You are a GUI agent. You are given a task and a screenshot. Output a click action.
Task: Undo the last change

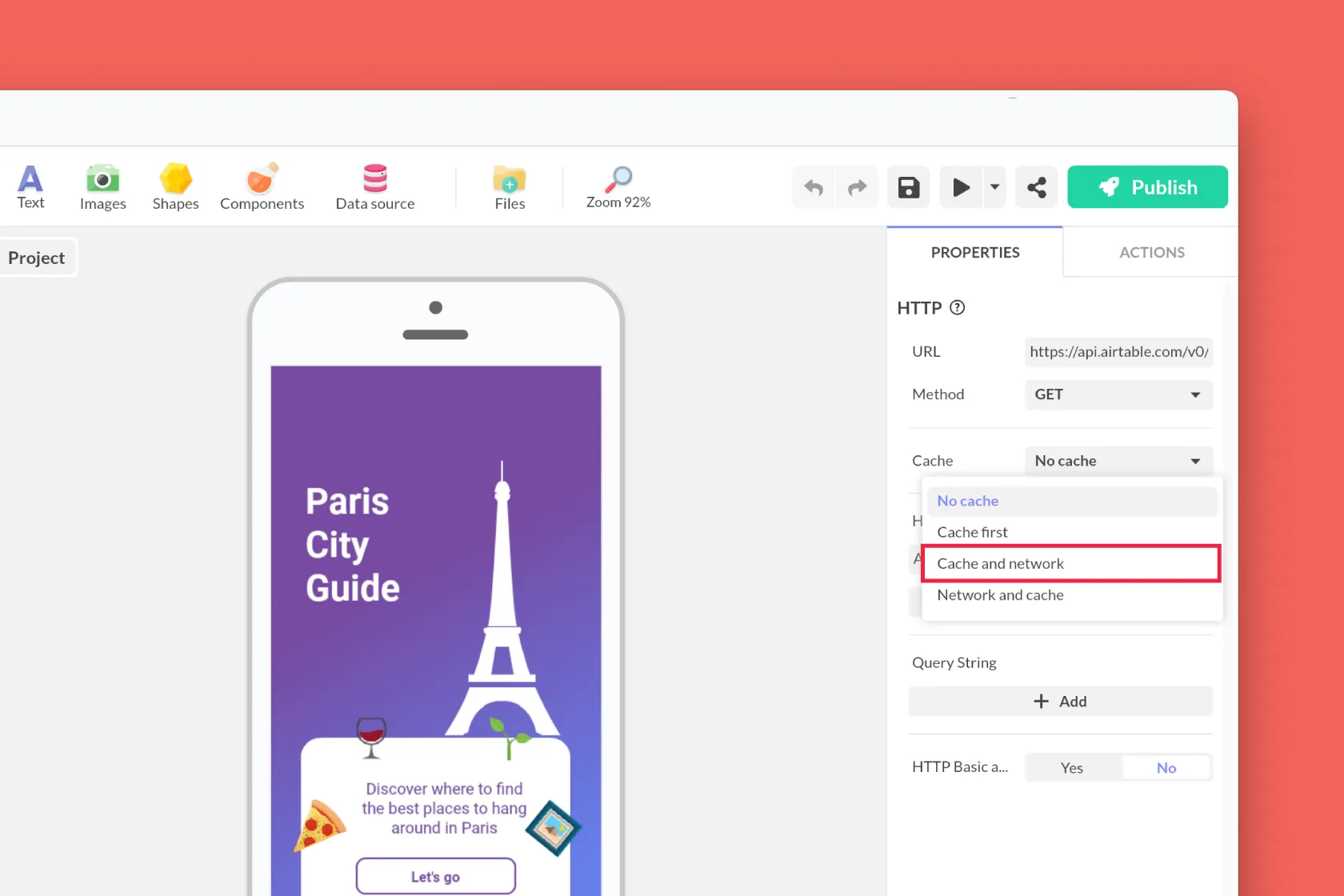[x=813, y=186]
